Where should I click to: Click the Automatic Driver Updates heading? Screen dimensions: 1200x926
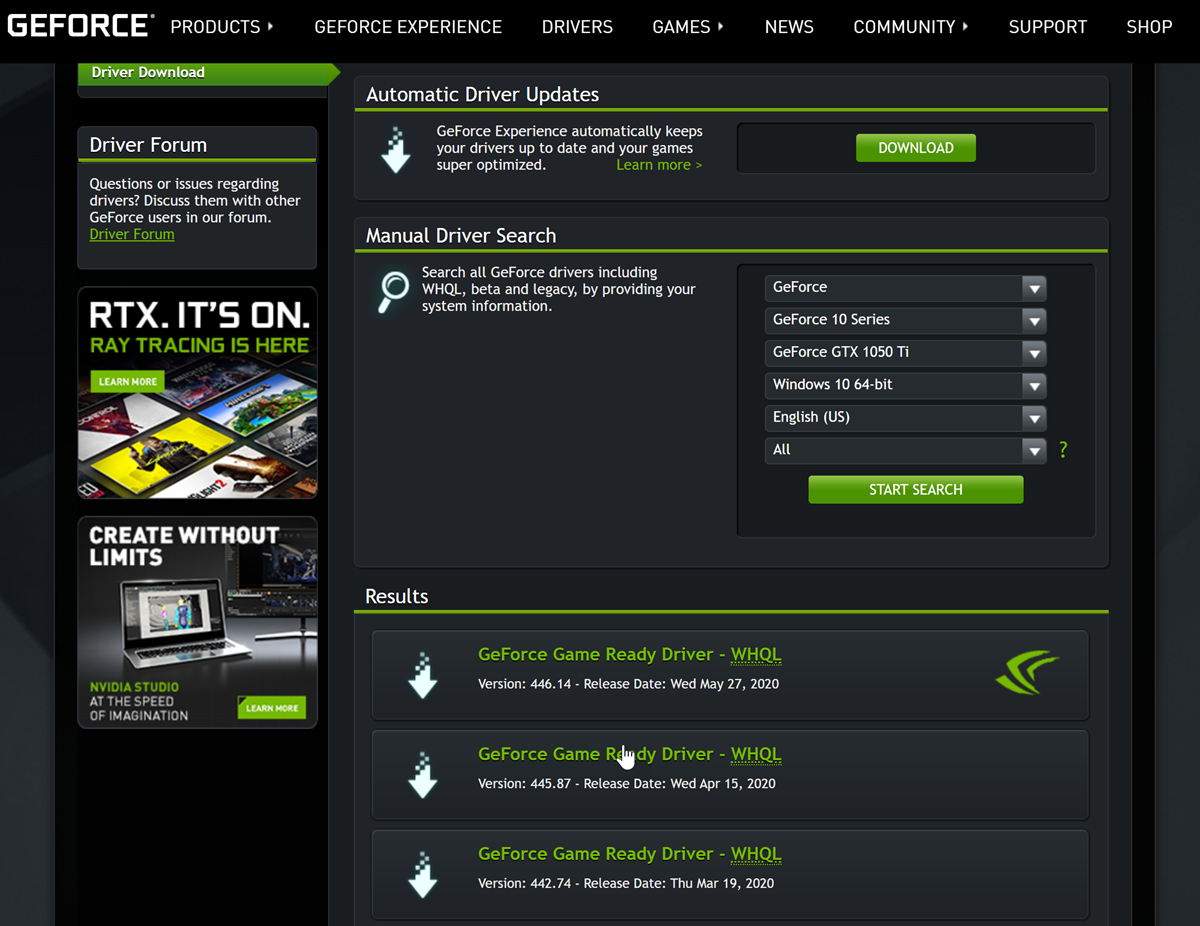point(482,95)
